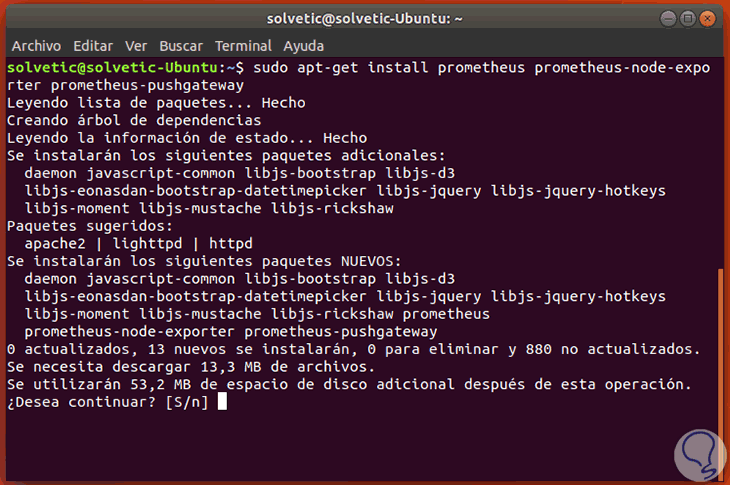Click 'prometheus-node-exporter prometheus-pushgateway' line
This screenshot has height=485, width=730.
coord(231,331)
